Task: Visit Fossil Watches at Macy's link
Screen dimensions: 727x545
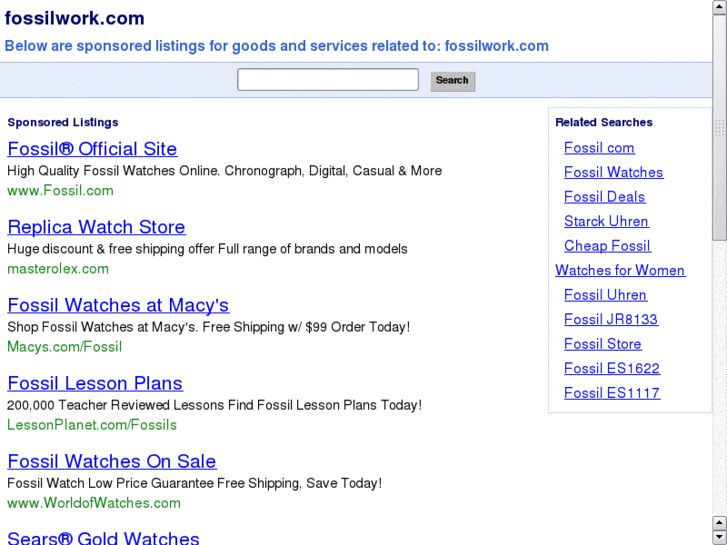Action: tap(118, 305)
